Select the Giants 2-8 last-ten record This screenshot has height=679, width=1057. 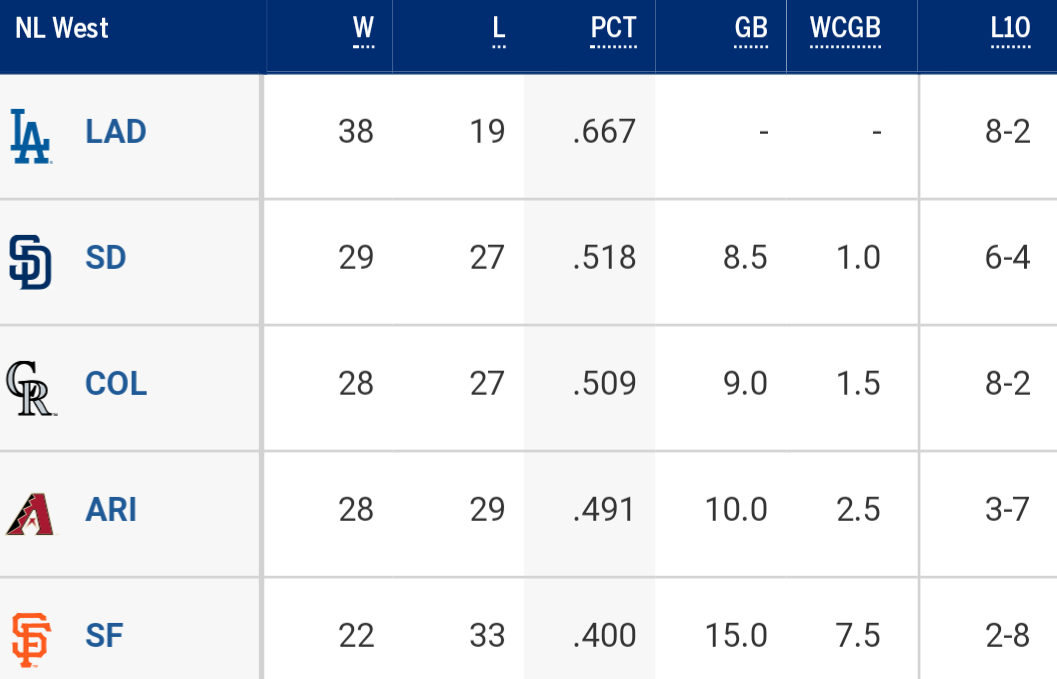[1008, 636]
